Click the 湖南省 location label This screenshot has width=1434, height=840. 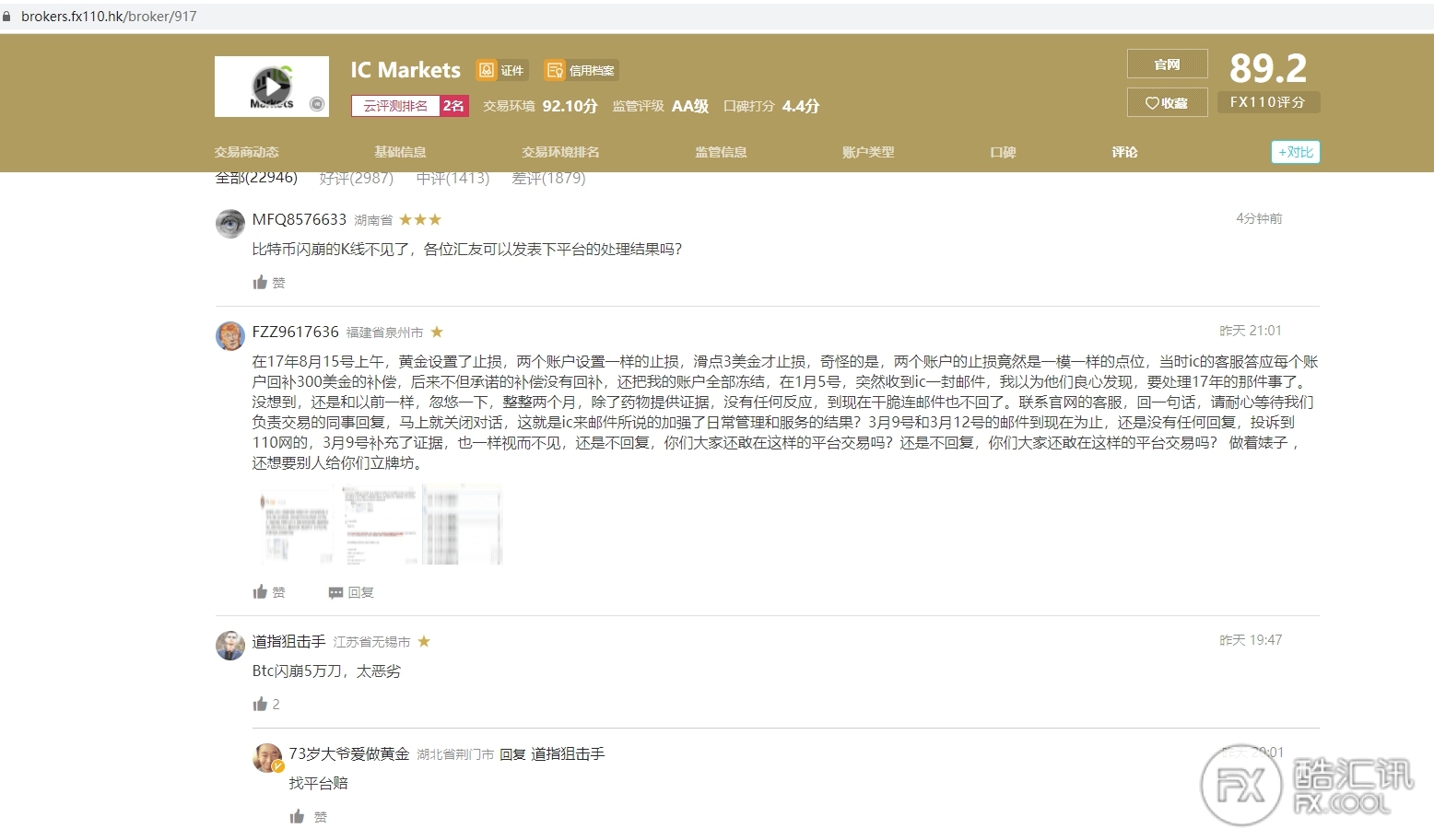(373, 220)
